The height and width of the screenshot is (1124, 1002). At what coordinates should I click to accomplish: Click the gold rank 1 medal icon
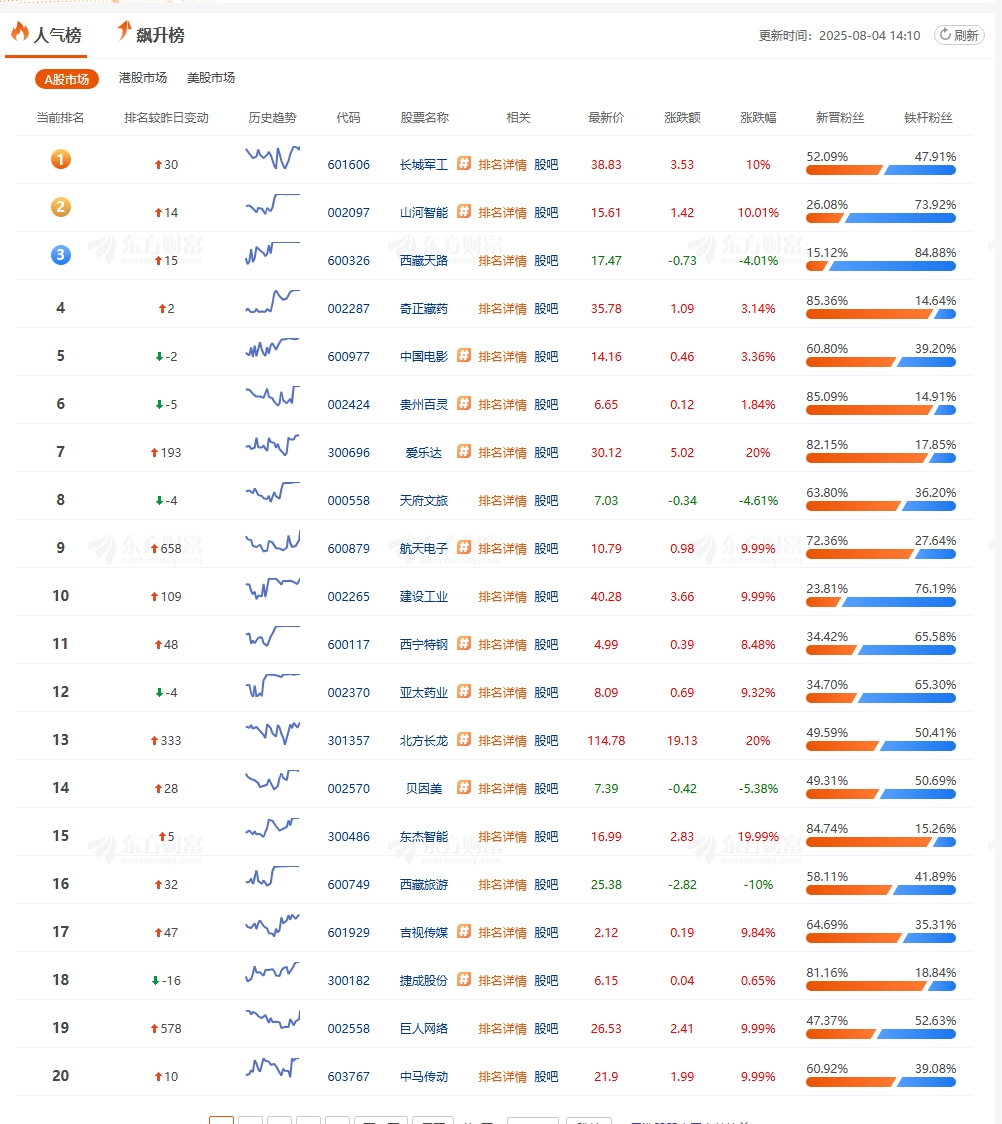click(x=60, y=160)
